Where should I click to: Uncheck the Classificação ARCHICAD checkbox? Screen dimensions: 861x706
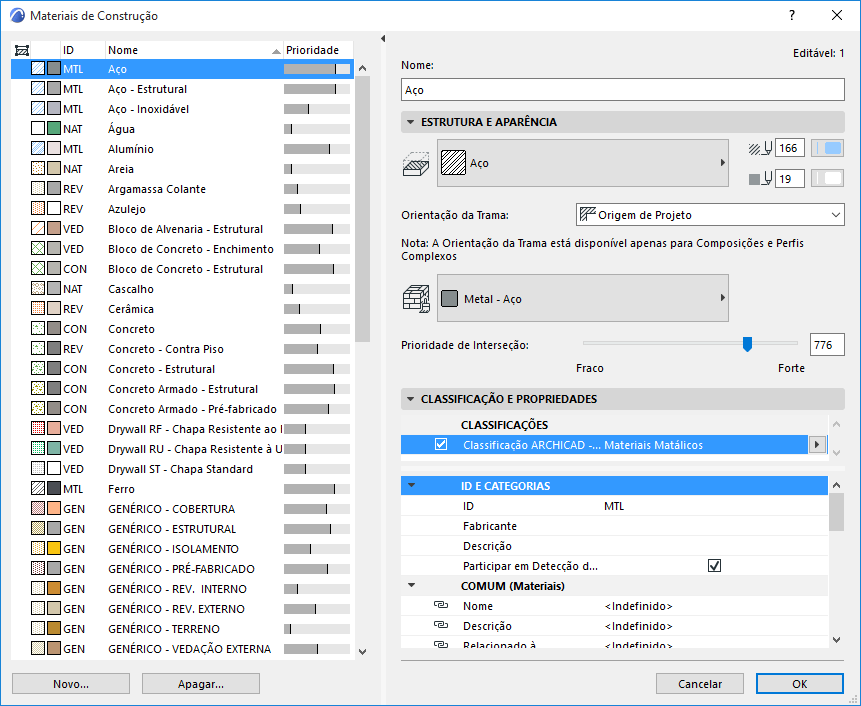(441, 444)
